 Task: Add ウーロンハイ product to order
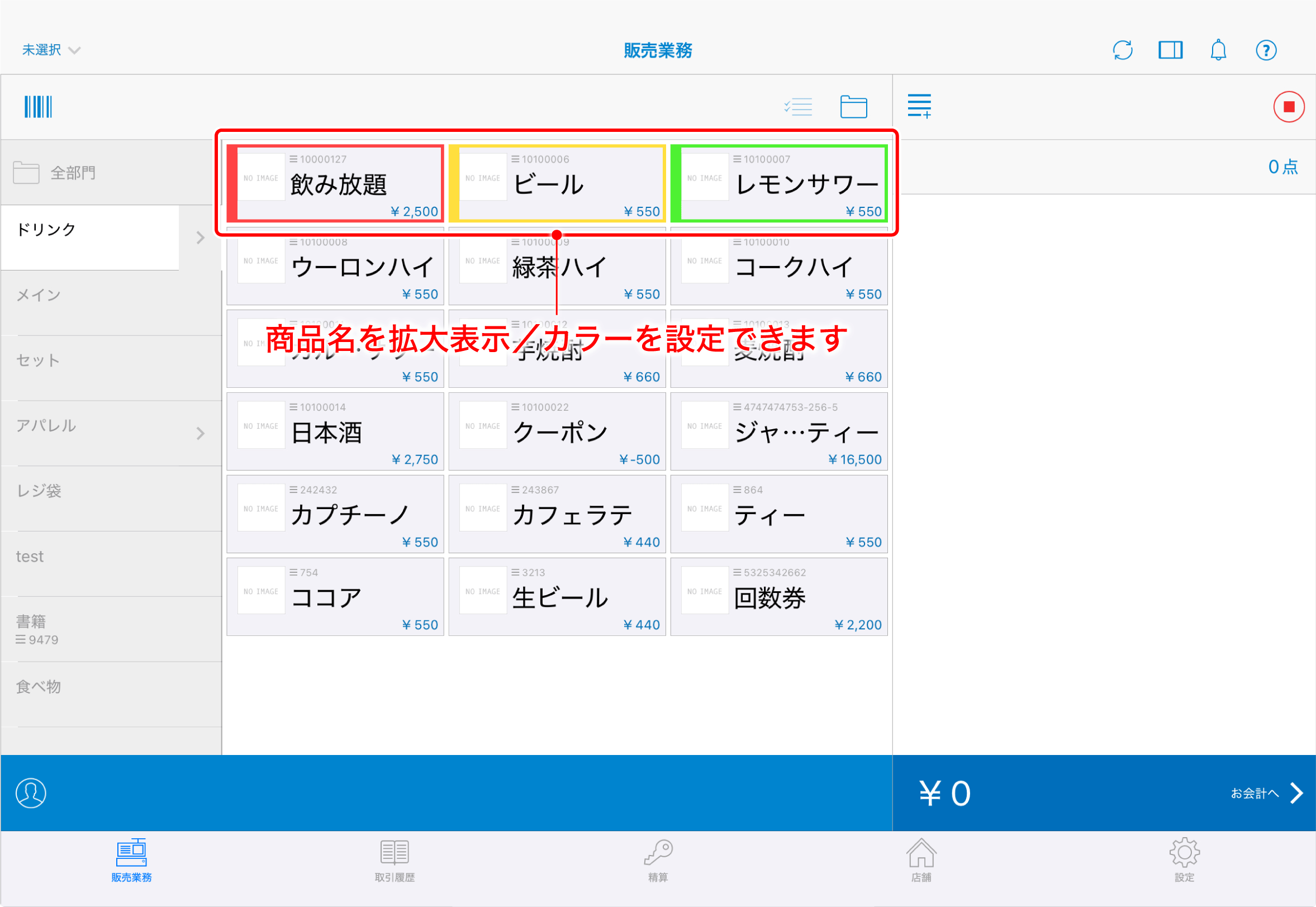[x=335, y=266]
